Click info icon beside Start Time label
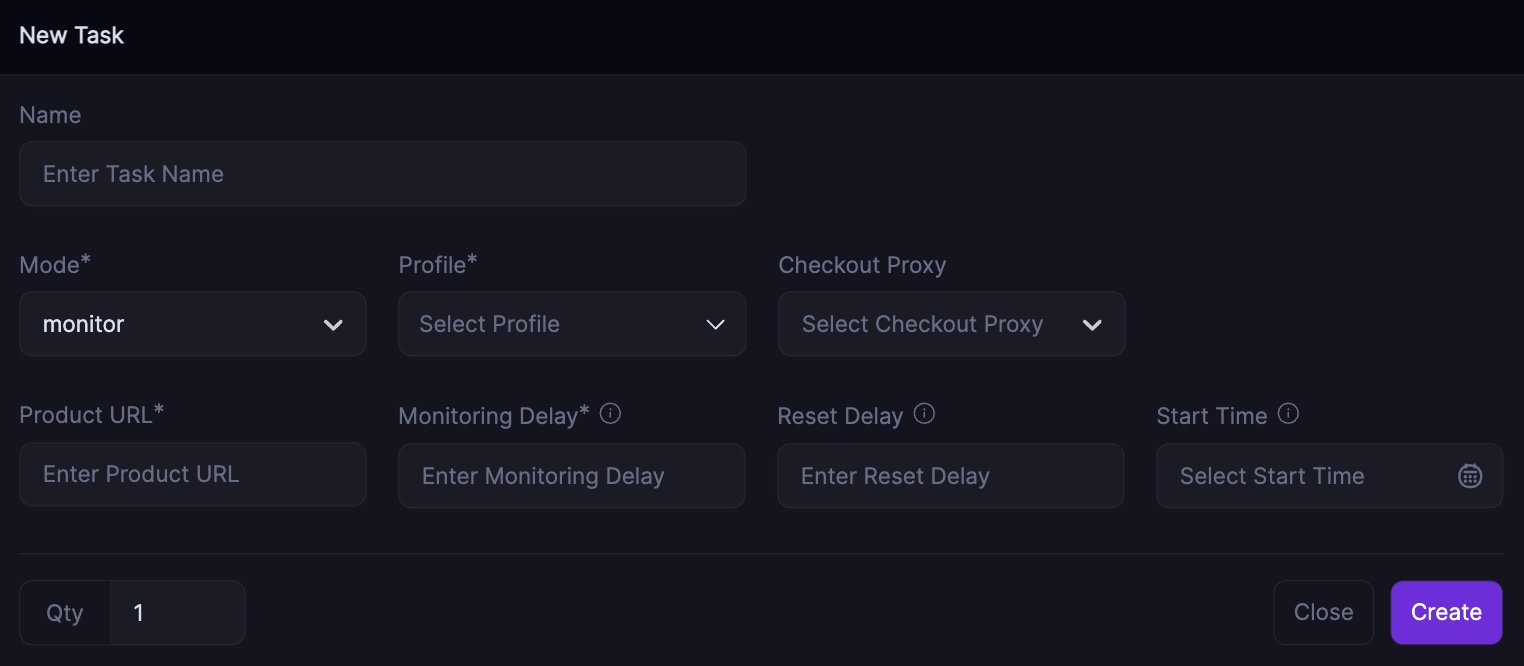 click(x=1288, y=414)
